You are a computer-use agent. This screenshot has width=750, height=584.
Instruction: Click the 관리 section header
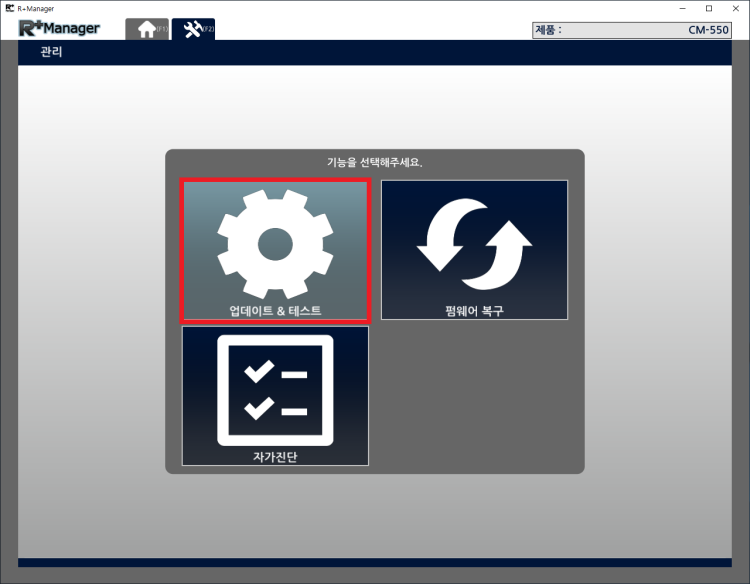[51, 52]
